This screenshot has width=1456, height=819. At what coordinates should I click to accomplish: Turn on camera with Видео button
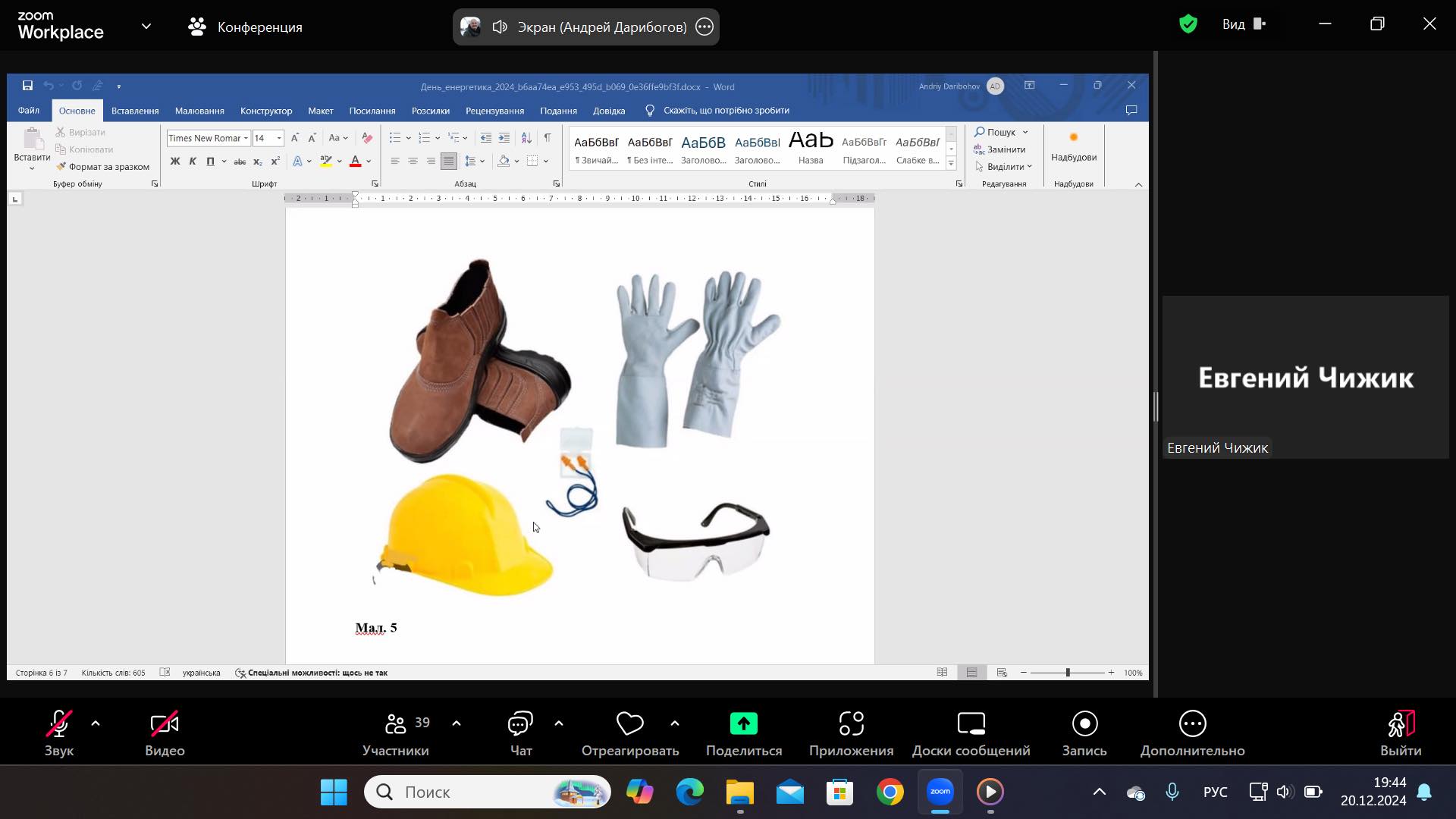pyautogui.click(x=165, y=726)
